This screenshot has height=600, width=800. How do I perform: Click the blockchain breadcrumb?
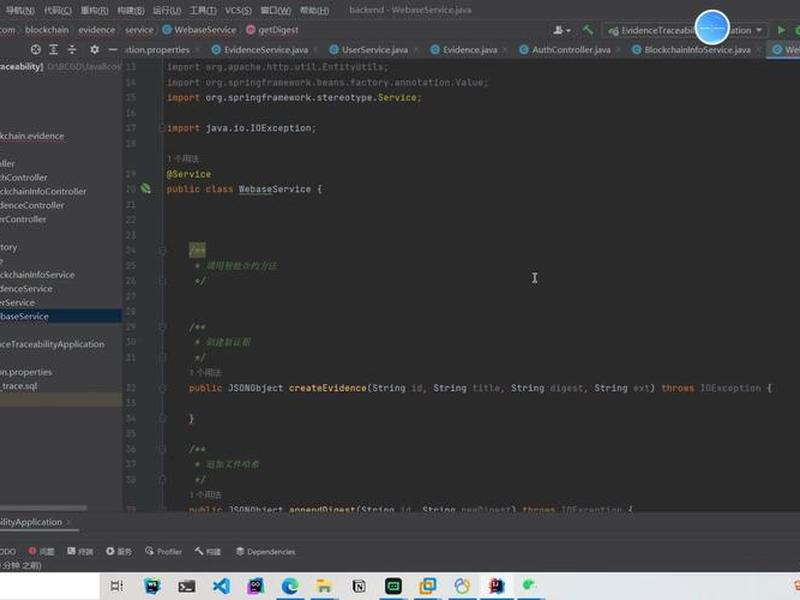(46, 30)
